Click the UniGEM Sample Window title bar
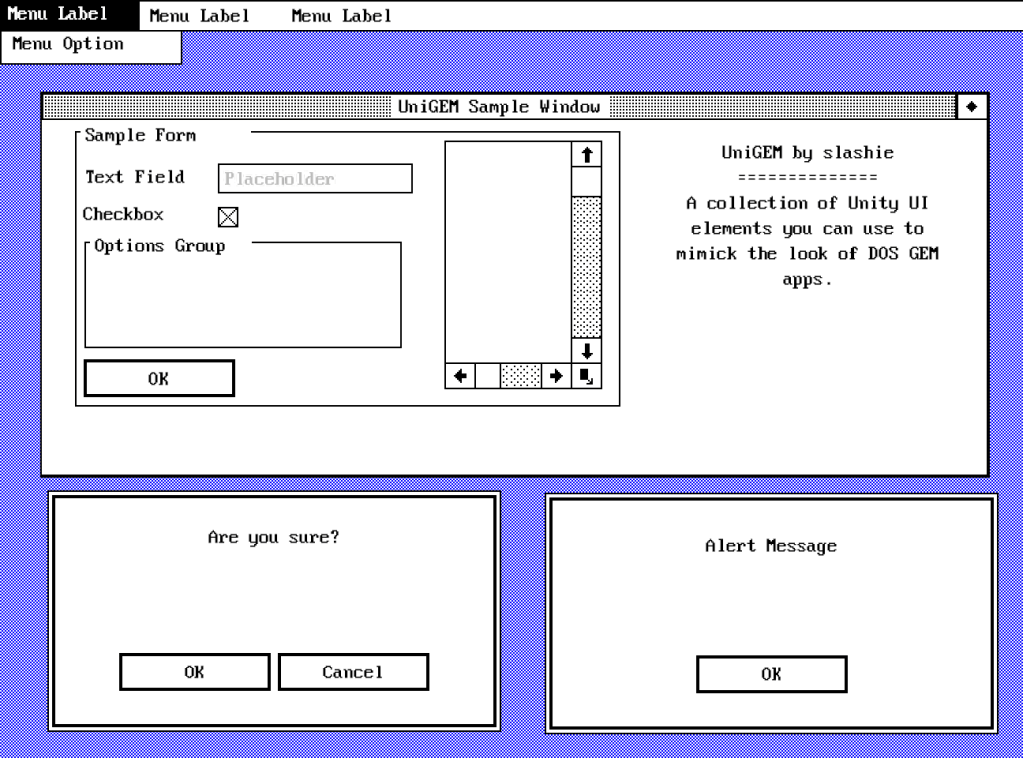This screenshot has width=1023, height=758. coord(499,107)
